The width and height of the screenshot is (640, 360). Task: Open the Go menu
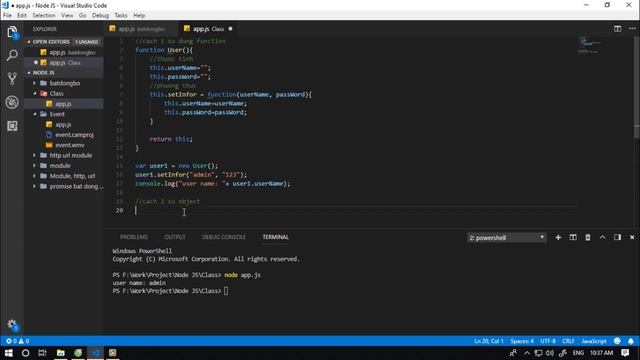pyautogui.click(x=82, y=15)
